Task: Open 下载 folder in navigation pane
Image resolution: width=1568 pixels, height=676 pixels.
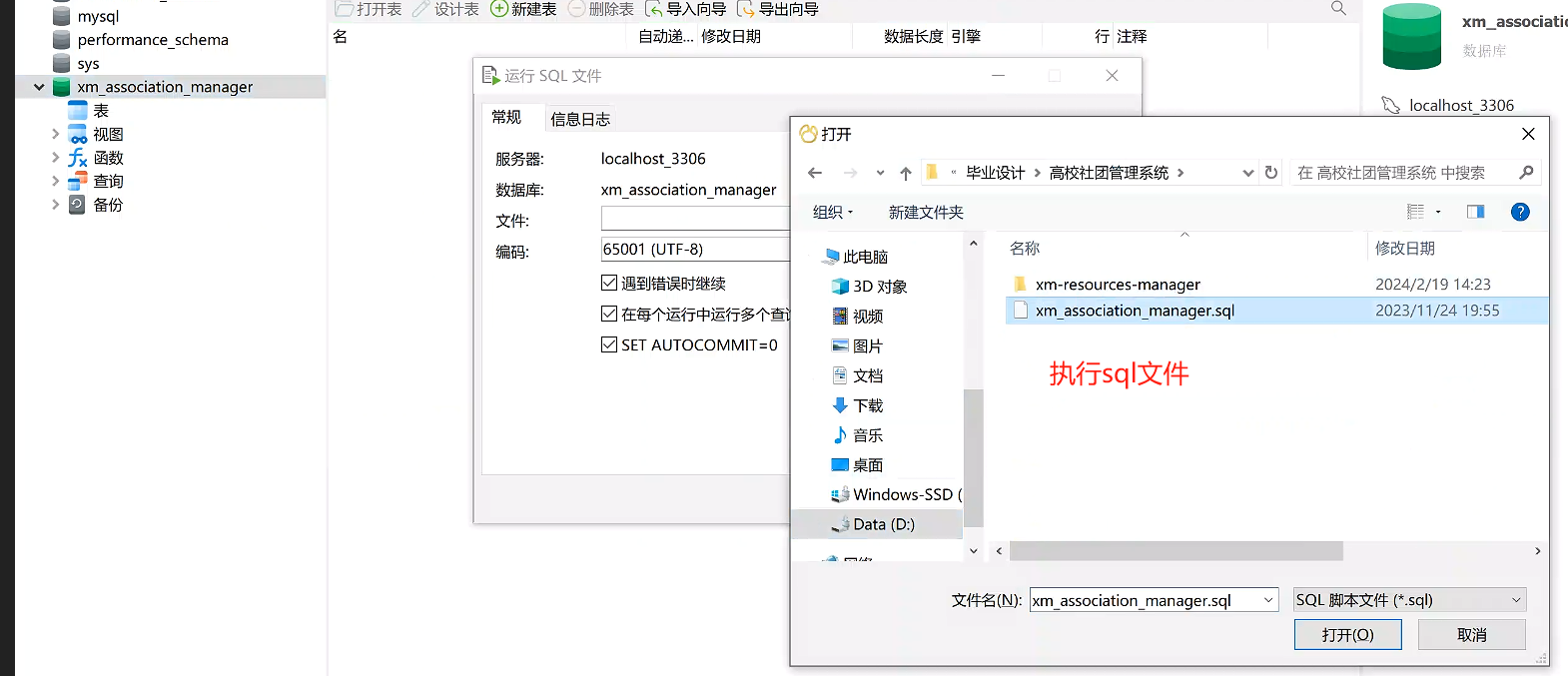Action: click(x=857, y=405)
